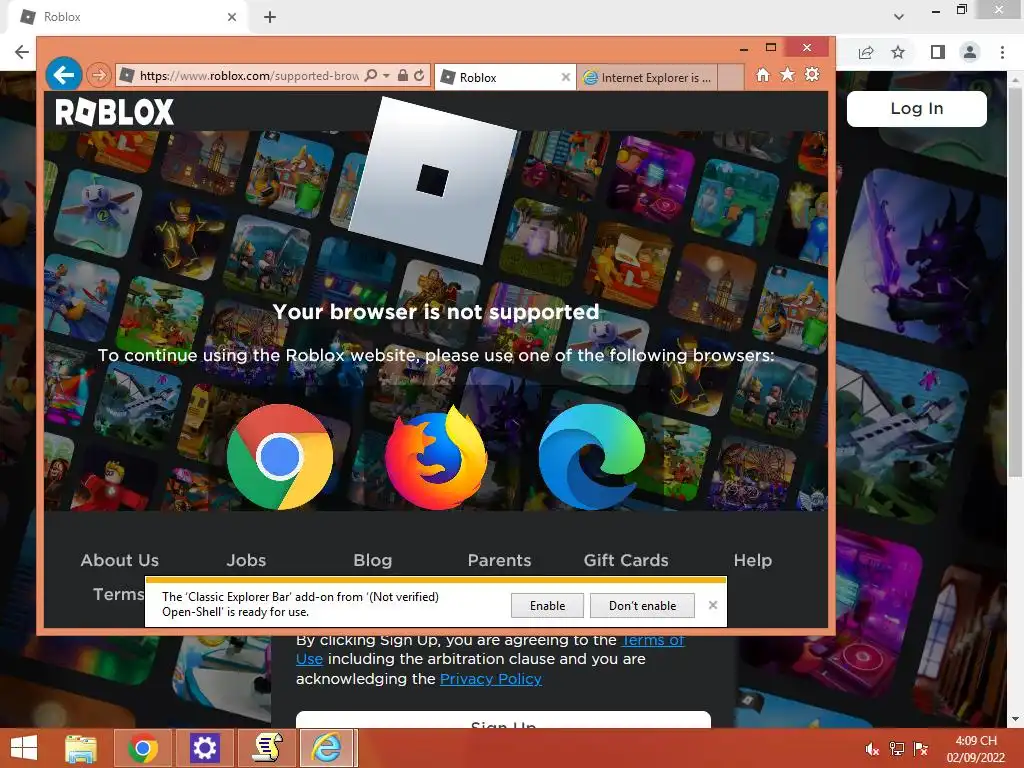Open the 'Internet Explorer is ...' tab

[x=647, y=77]
